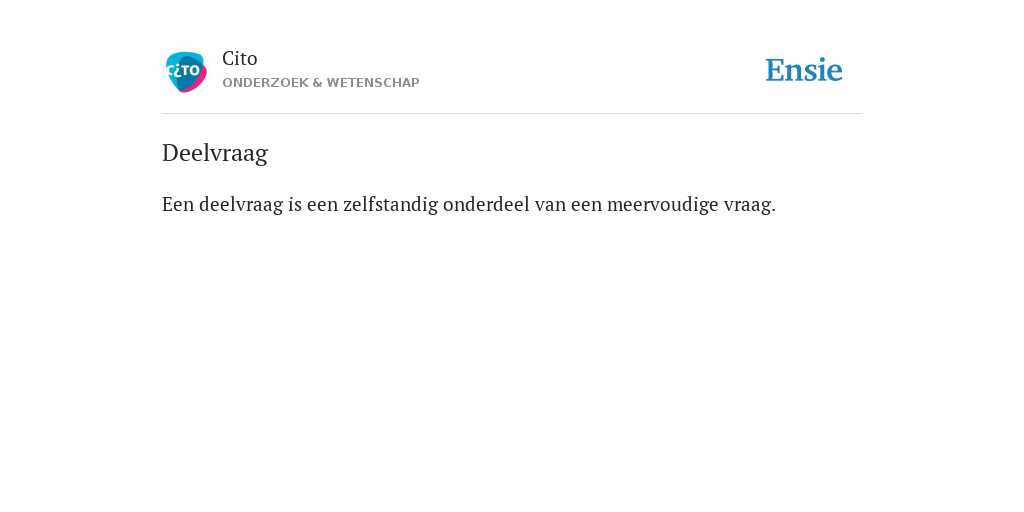Click the word 'meervoudige' in the definition
The height and width of the screenshot is (512, 1024).
click(662, 205)
